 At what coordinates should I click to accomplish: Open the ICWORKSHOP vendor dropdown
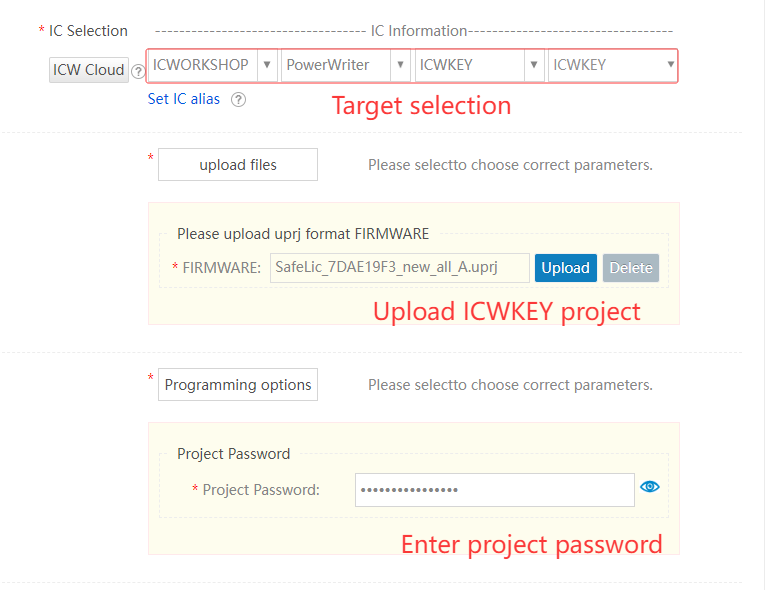(212, 65)
